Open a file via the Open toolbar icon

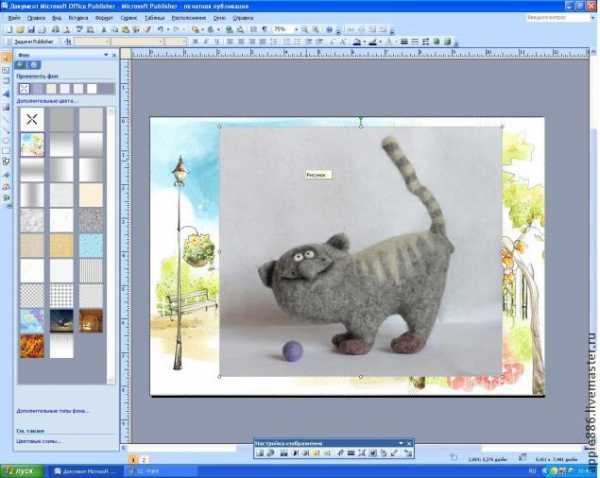click(20, 29)
